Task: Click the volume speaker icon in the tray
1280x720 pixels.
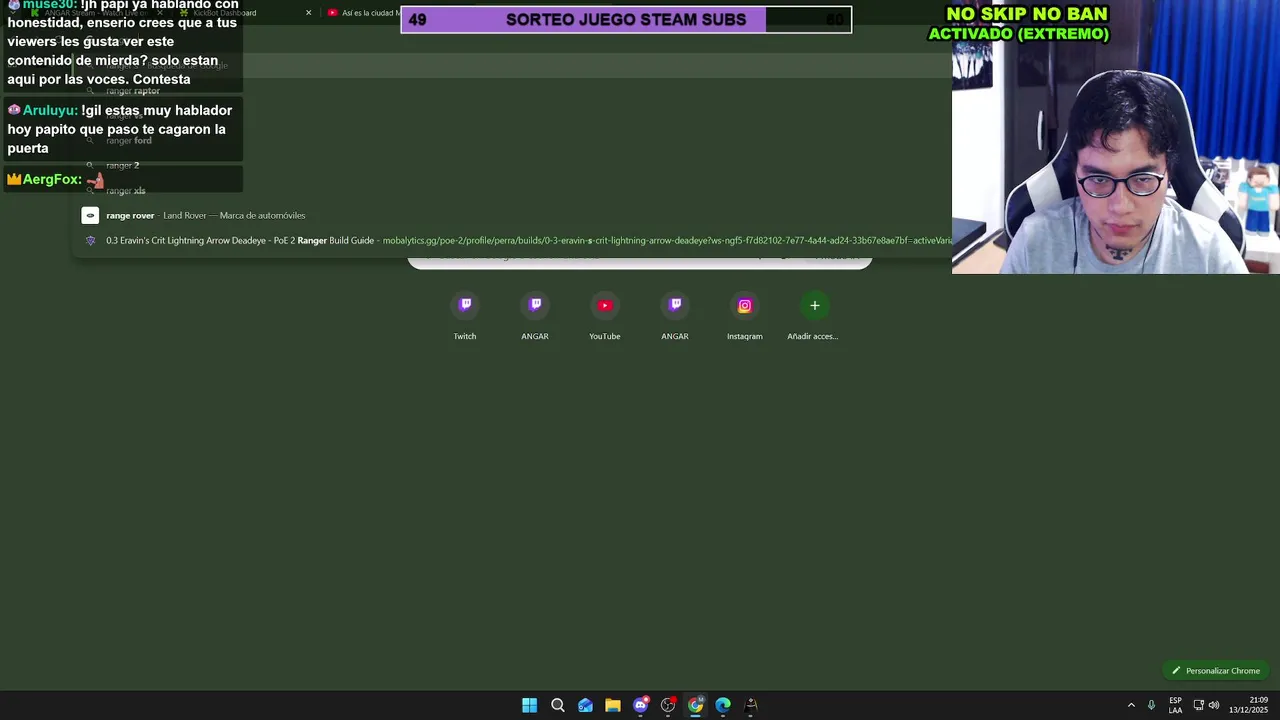Action: click(x=1214, y=705)
